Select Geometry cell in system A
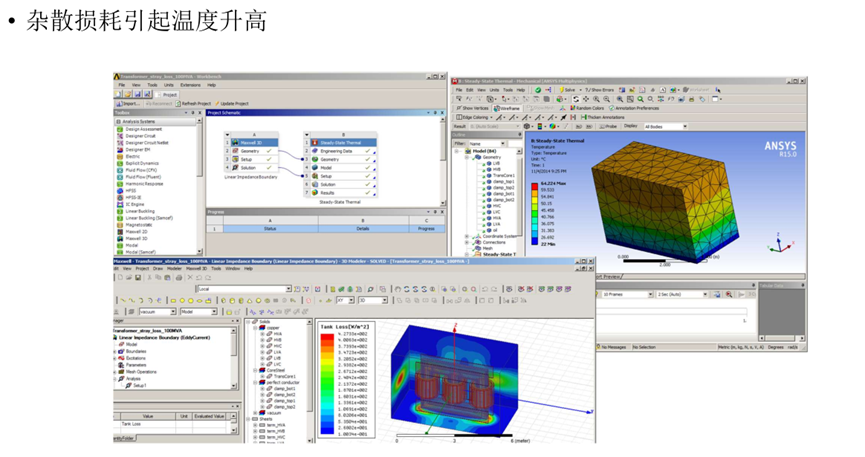Screen dimensions: 865x457 (253, 151)
